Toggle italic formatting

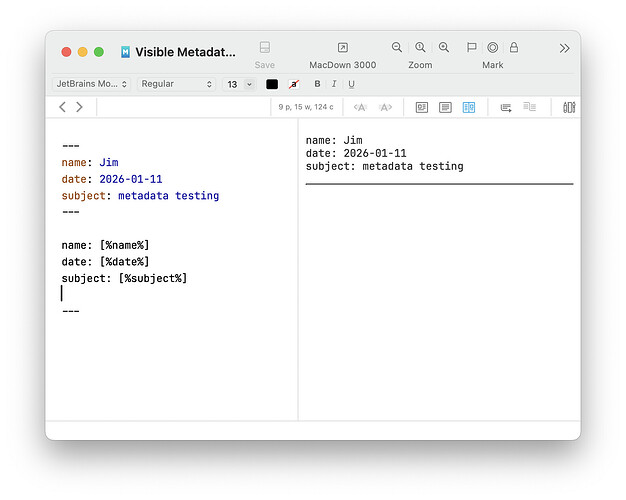pos(335,84)
